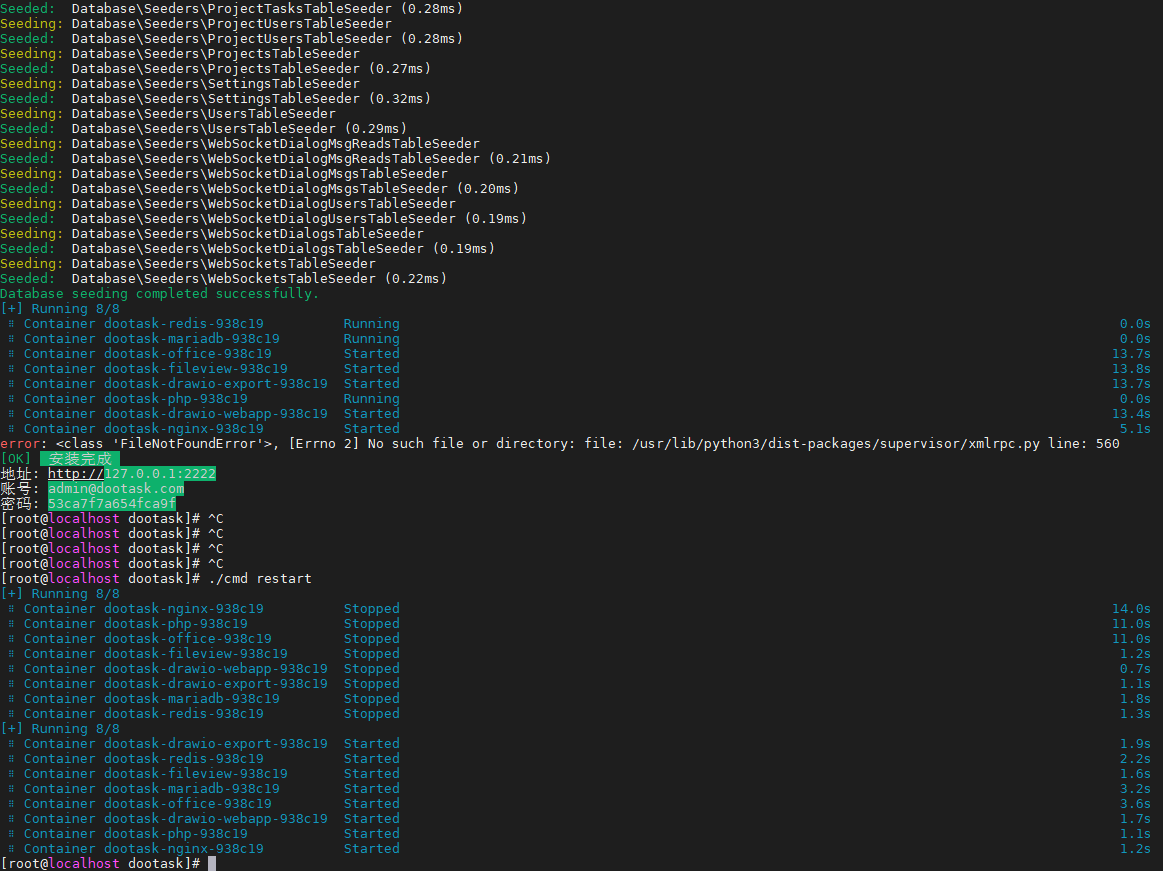Click the dootask-php-938c19 Running status

pos(370,398)
